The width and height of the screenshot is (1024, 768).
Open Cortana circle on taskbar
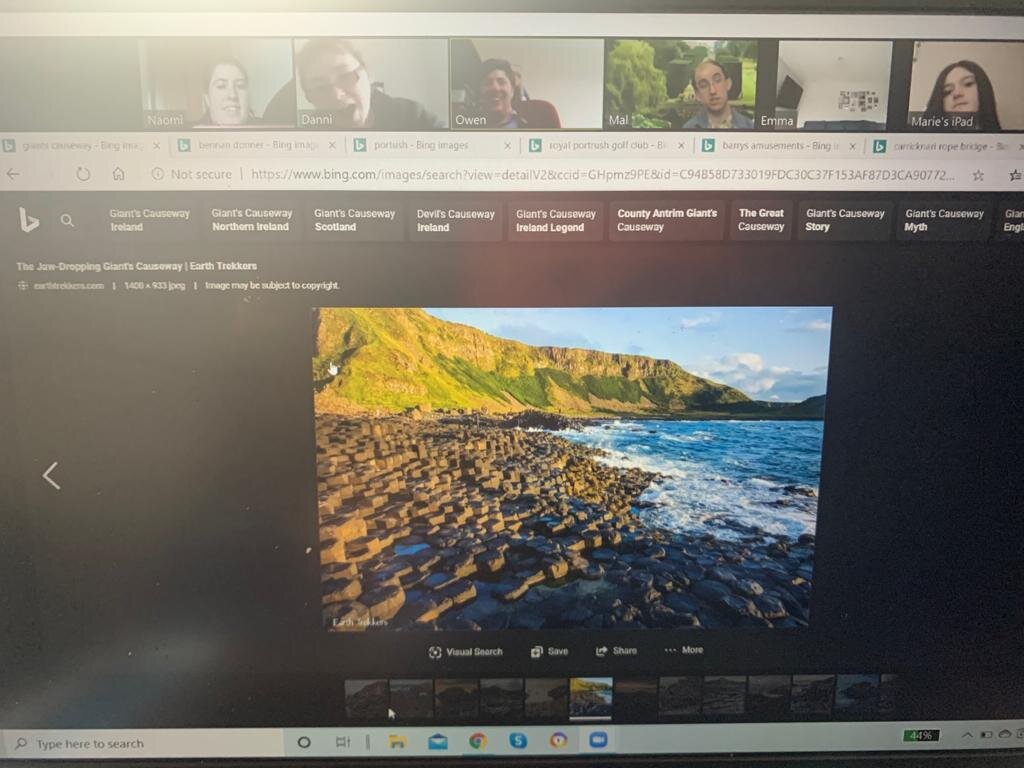pos(304,742)
